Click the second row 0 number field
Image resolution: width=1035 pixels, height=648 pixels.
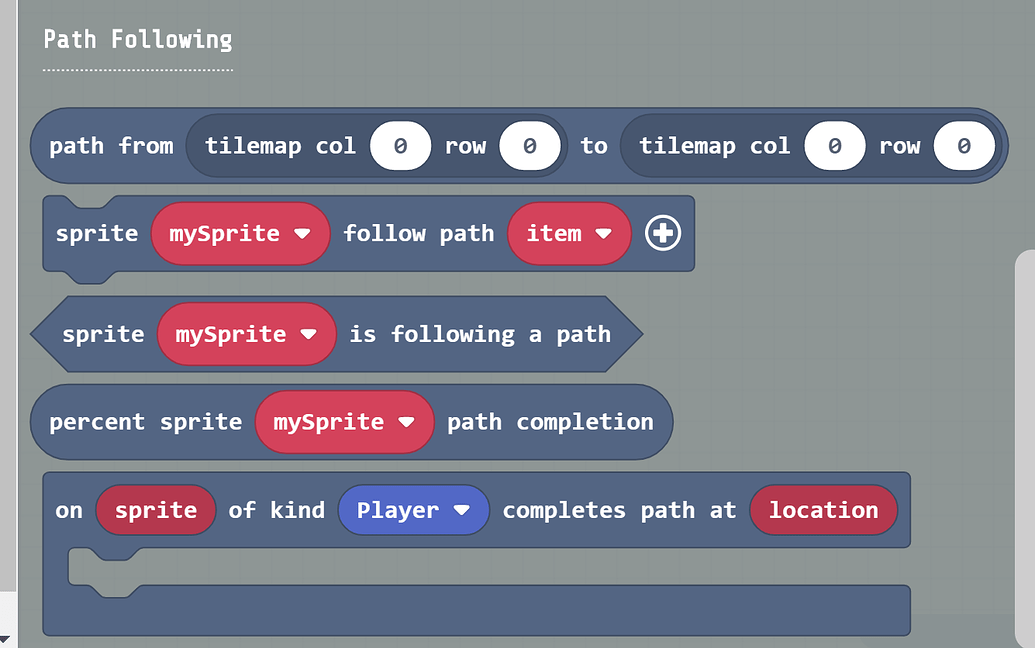tap(964, 145)
